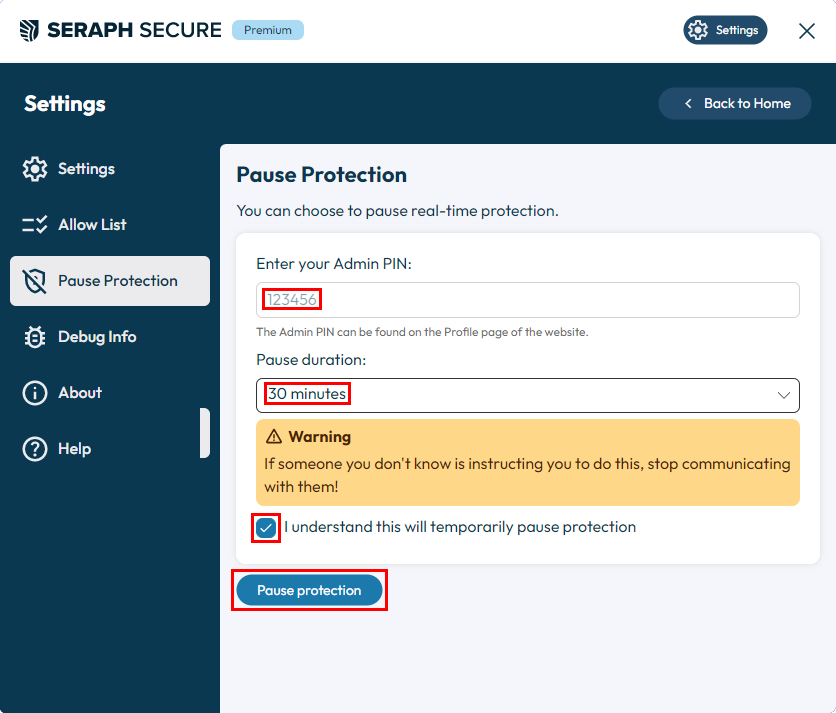836x713 pixels.
Task: Select the Settings gear icon in the sidebar
Action: pos(35,169)
